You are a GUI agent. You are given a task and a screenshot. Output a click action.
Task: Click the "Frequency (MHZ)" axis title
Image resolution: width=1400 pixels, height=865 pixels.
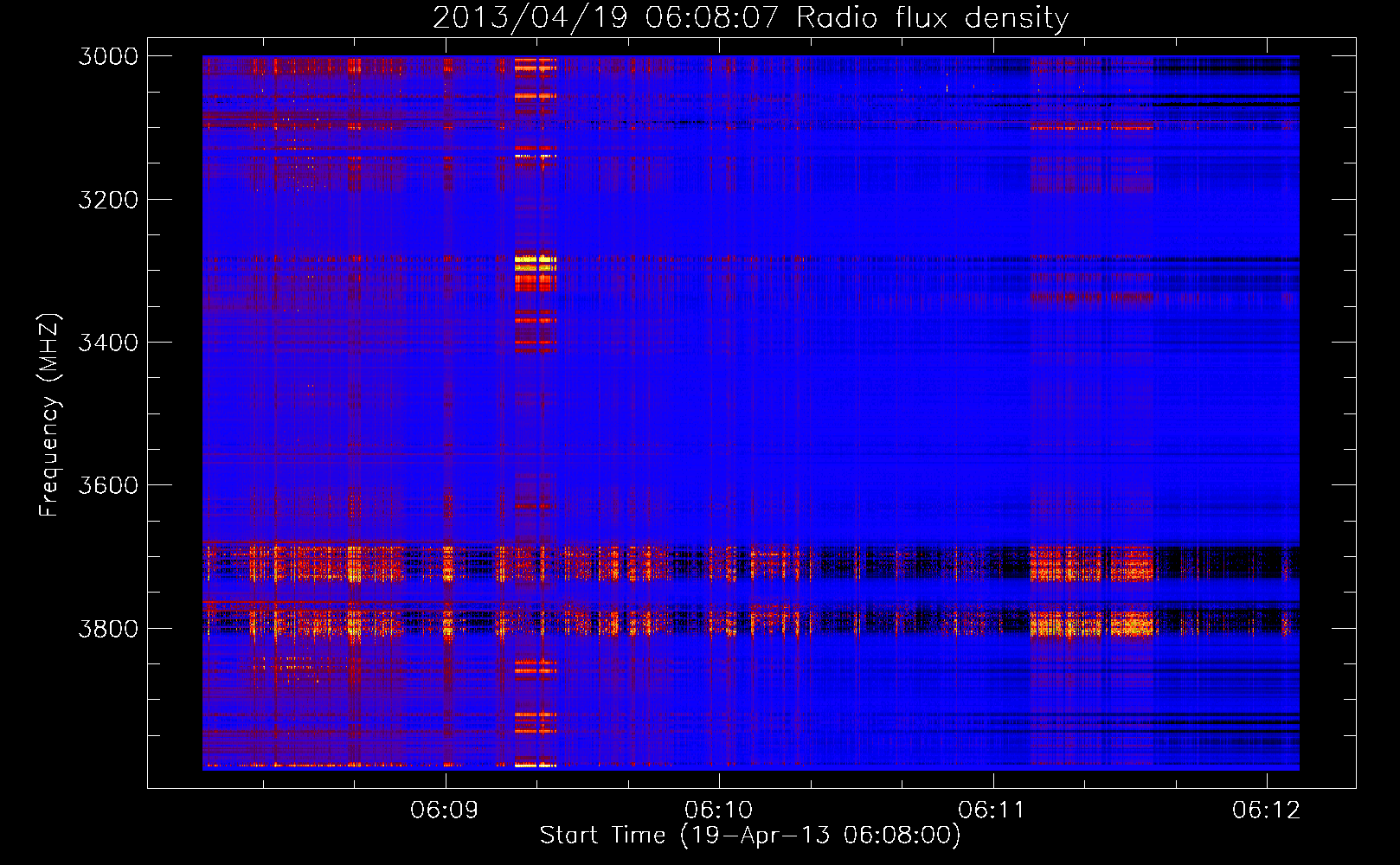click(x=50, y=415)
